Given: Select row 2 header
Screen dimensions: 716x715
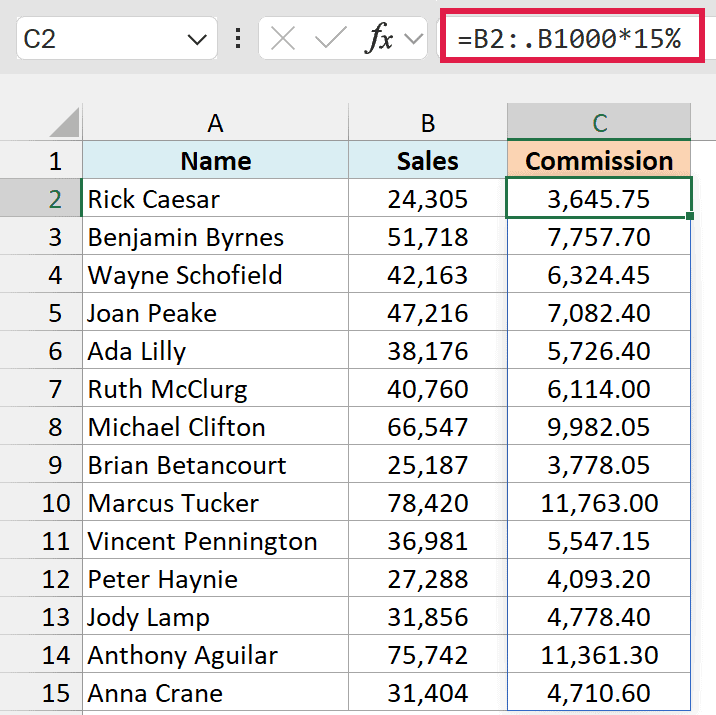Looking at the screenshot, I should click(x=41, y=198).
